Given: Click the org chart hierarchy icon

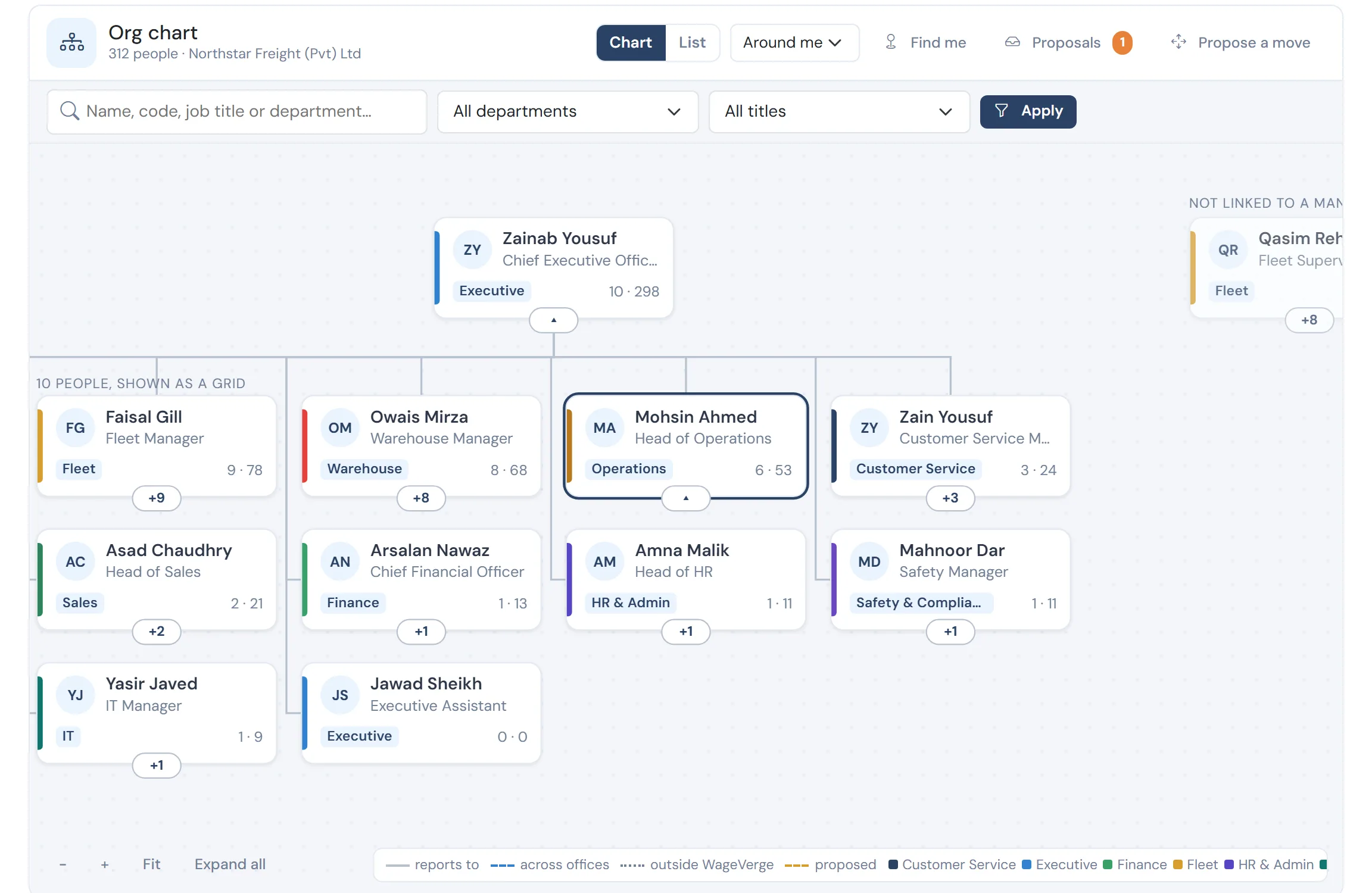Looking at the screenshot, I should point(71,42).
